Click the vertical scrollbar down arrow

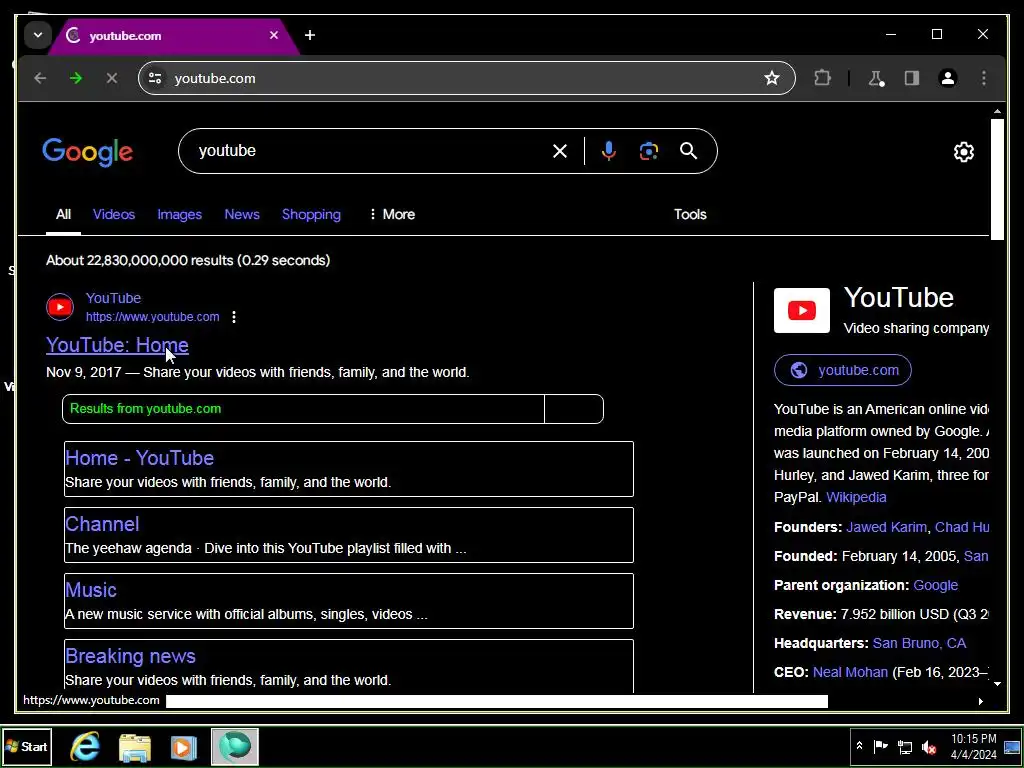(997, 684)
